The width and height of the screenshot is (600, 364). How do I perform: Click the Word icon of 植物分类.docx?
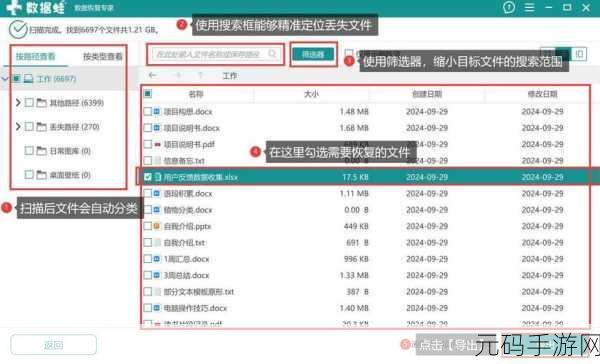(x=157, y=210)
